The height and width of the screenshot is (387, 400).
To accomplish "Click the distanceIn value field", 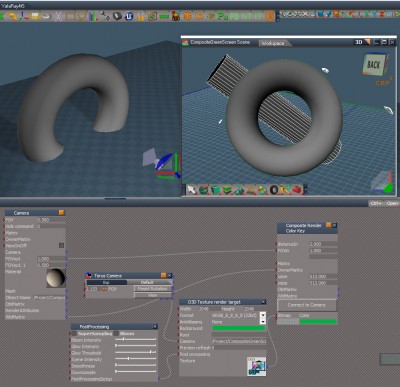I will click(x=323, y=244).
